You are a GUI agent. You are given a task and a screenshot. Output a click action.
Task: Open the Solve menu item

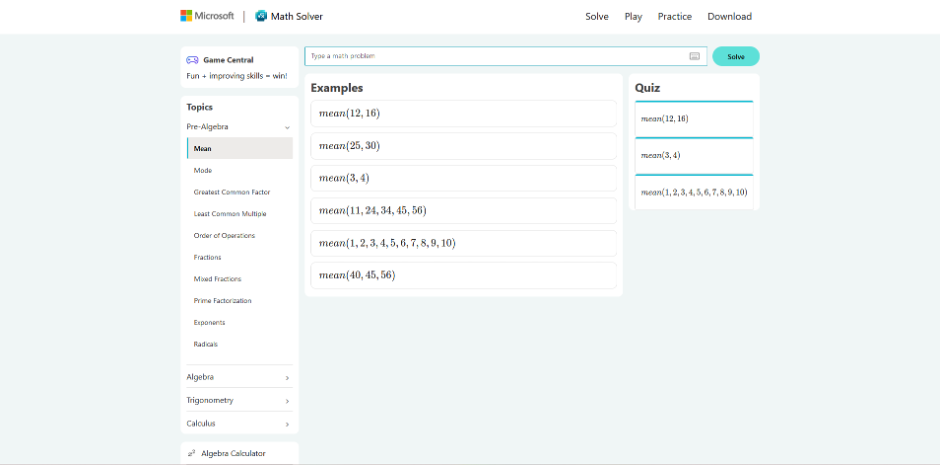click(597, 17)
